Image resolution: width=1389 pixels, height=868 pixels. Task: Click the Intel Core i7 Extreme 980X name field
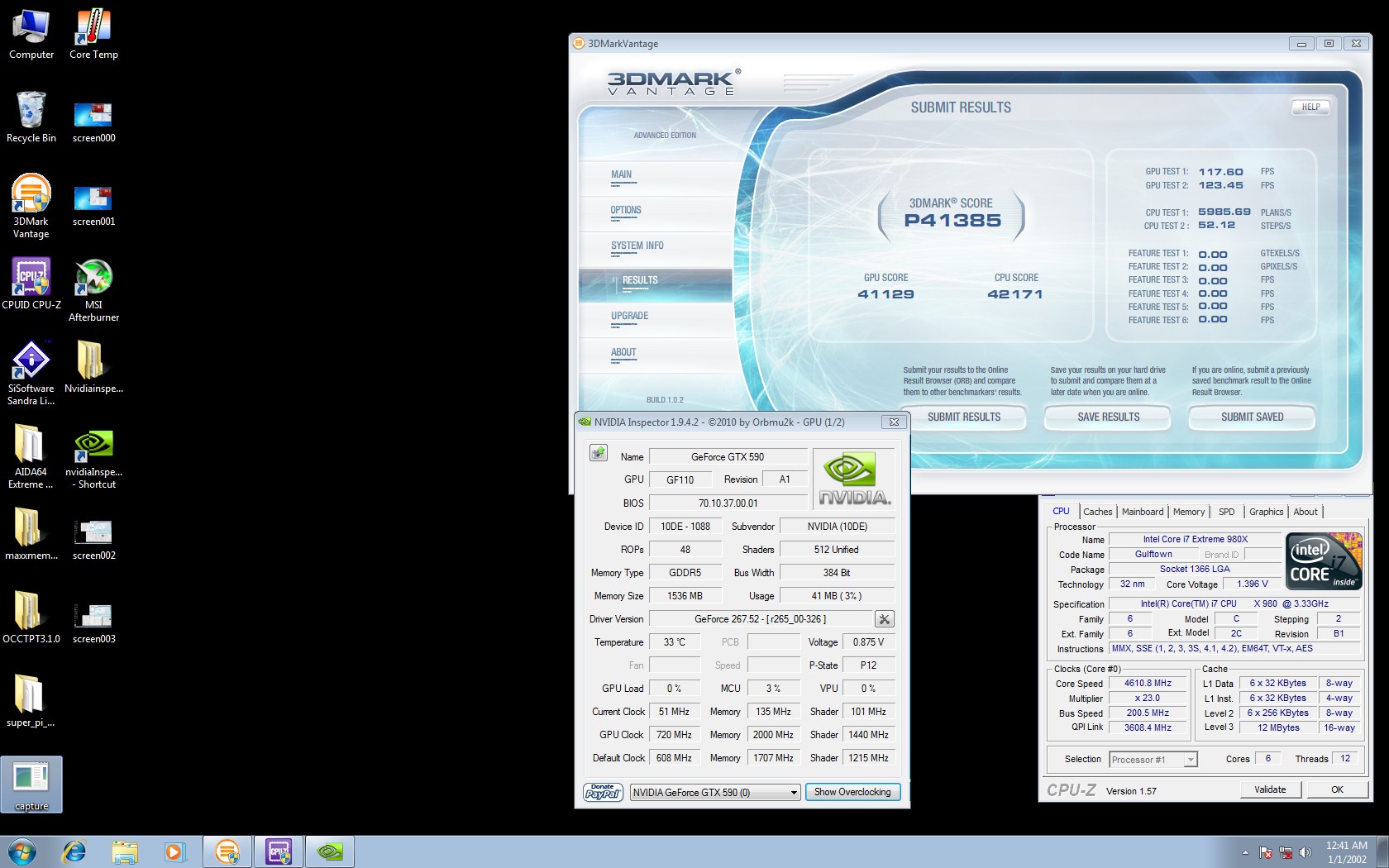tap(1195, 539)
